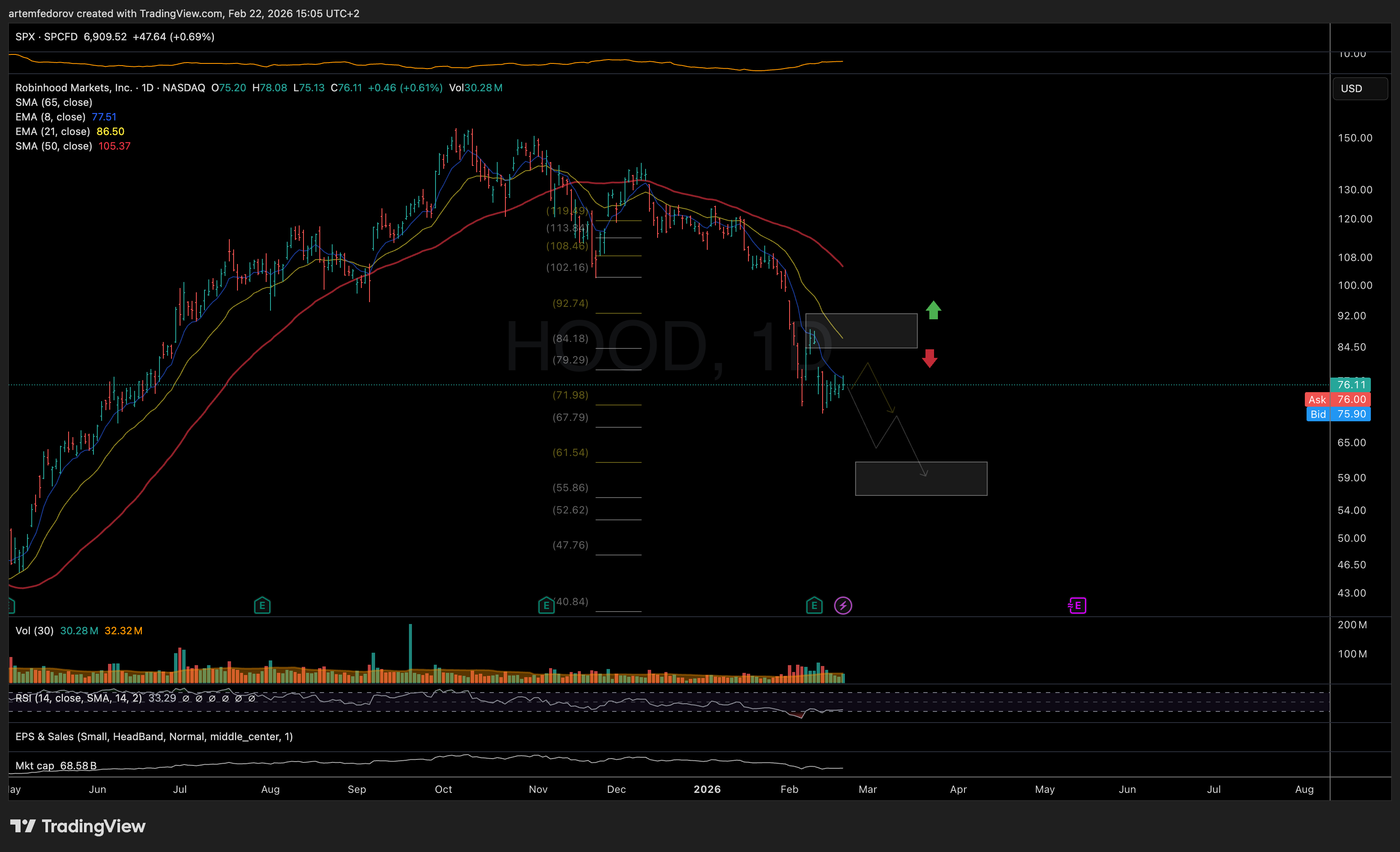Click the (67.79) Fibonacci level label
The width and height of the screenshot is (1400, 852).
tap(571, 417)
